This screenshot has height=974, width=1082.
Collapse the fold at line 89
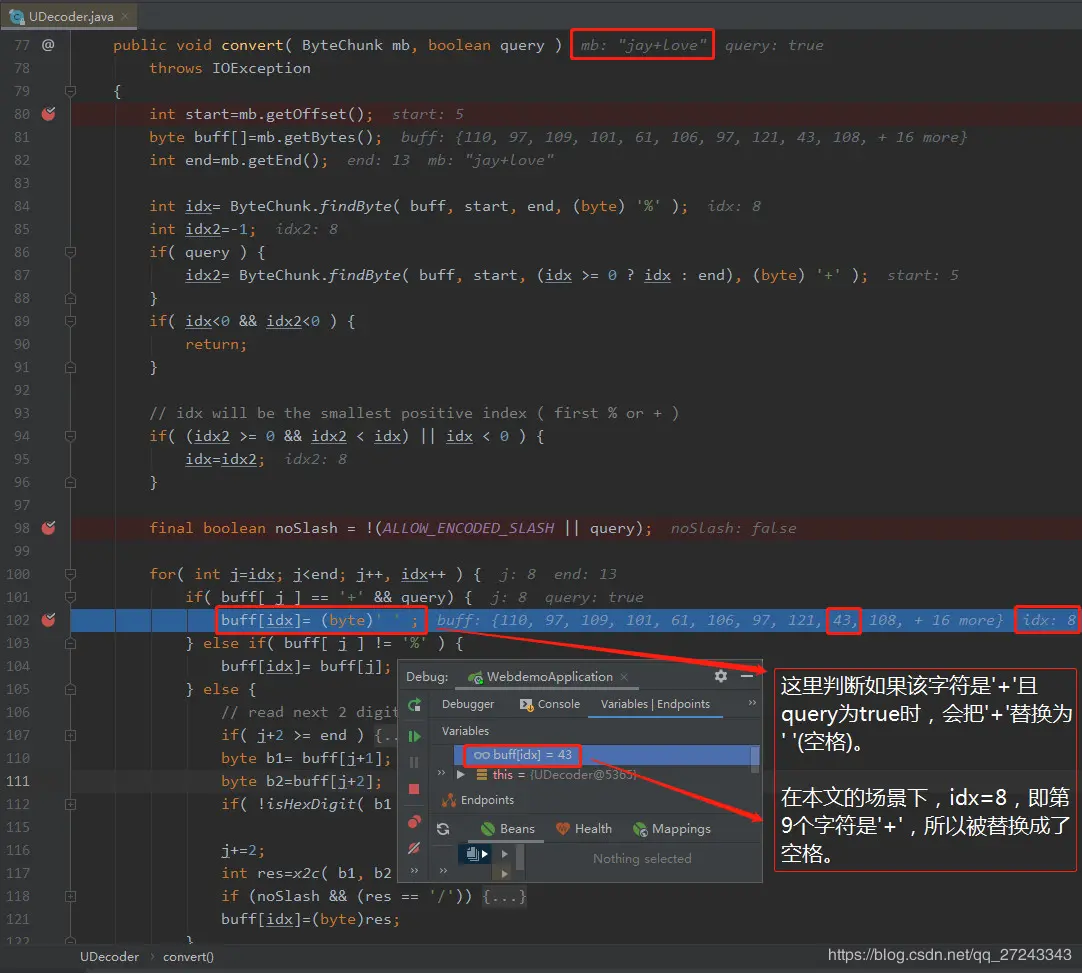[x=70, y=321]
